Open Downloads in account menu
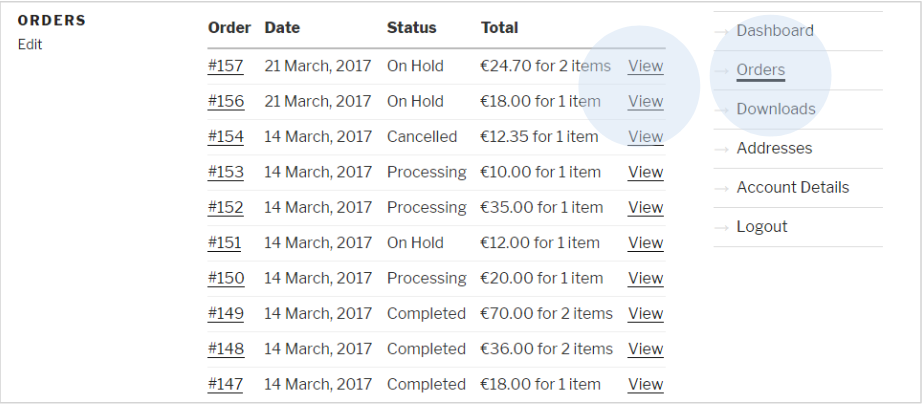Image resolution: width=924 pixels, height=406 pixels. click(775, 109)
